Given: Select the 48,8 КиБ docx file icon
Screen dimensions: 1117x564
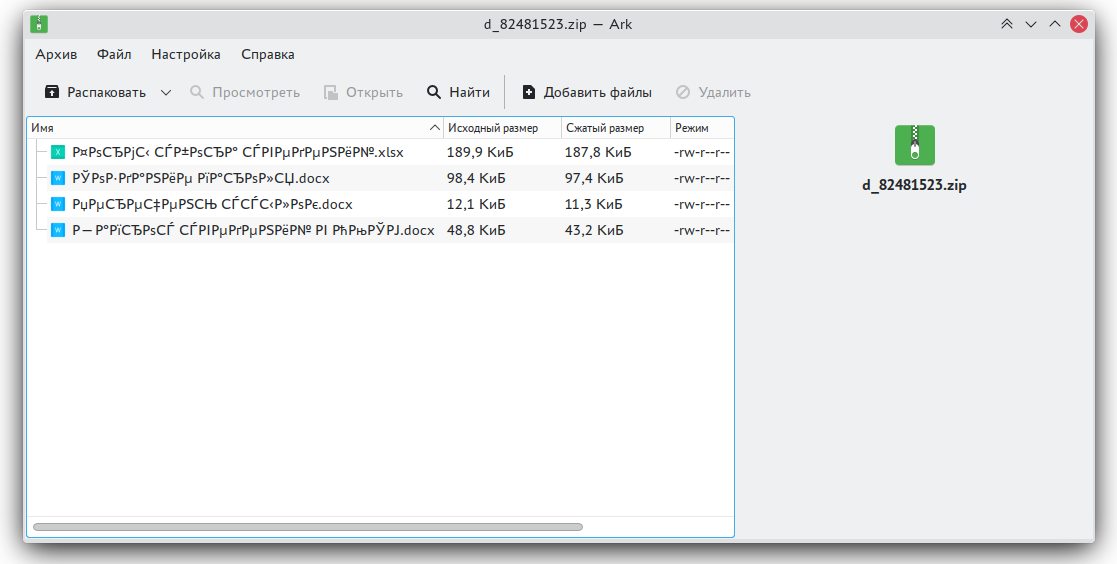Looking at the screenshot, I should [58, 230].
